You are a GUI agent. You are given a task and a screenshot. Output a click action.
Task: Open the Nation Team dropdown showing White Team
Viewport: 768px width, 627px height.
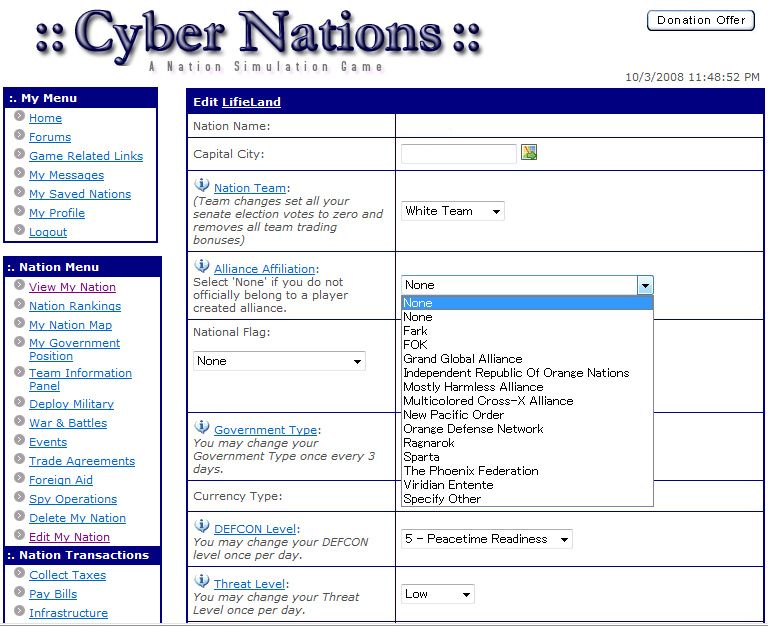[453, 211]
